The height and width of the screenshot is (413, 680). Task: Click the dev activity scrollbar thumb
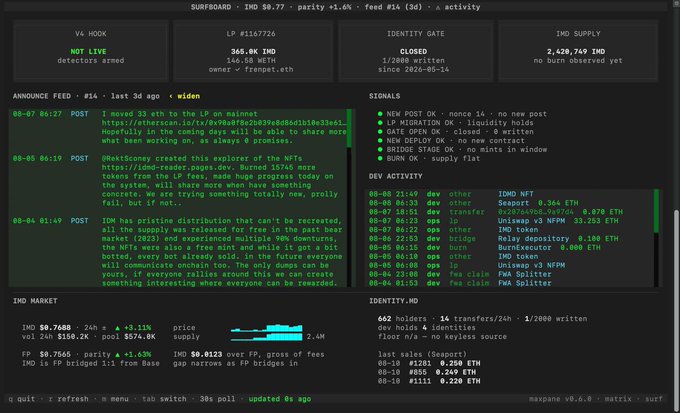(x=656, y=211)
